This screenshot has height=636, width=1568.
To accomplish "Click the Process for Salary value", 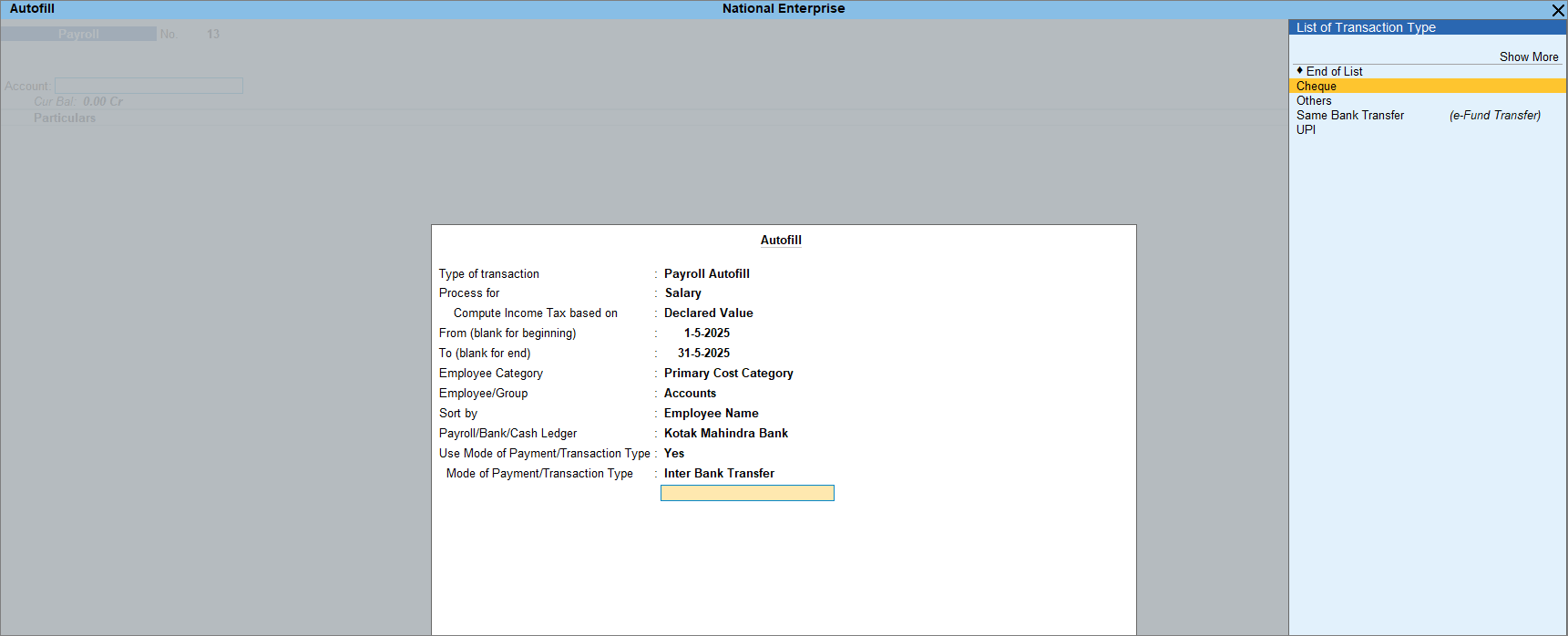I will pyautogui.click(x=682, y=292).
